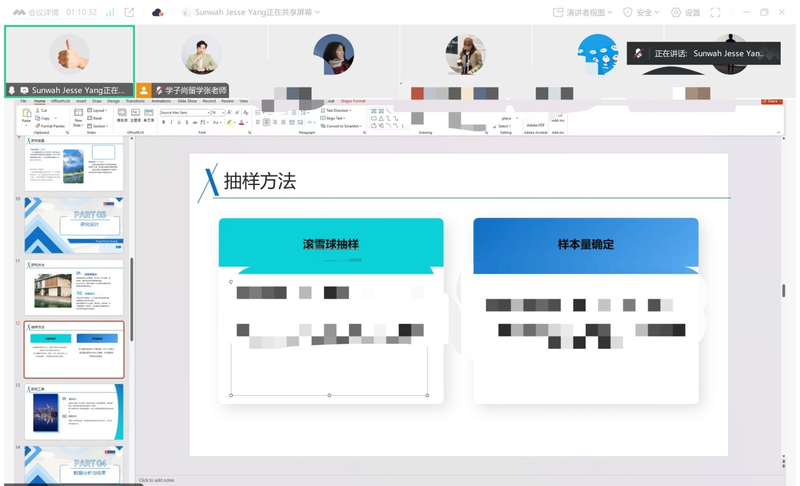
Task: Select the 研究工具 slide 13 thumbnail
Action: 74,412
